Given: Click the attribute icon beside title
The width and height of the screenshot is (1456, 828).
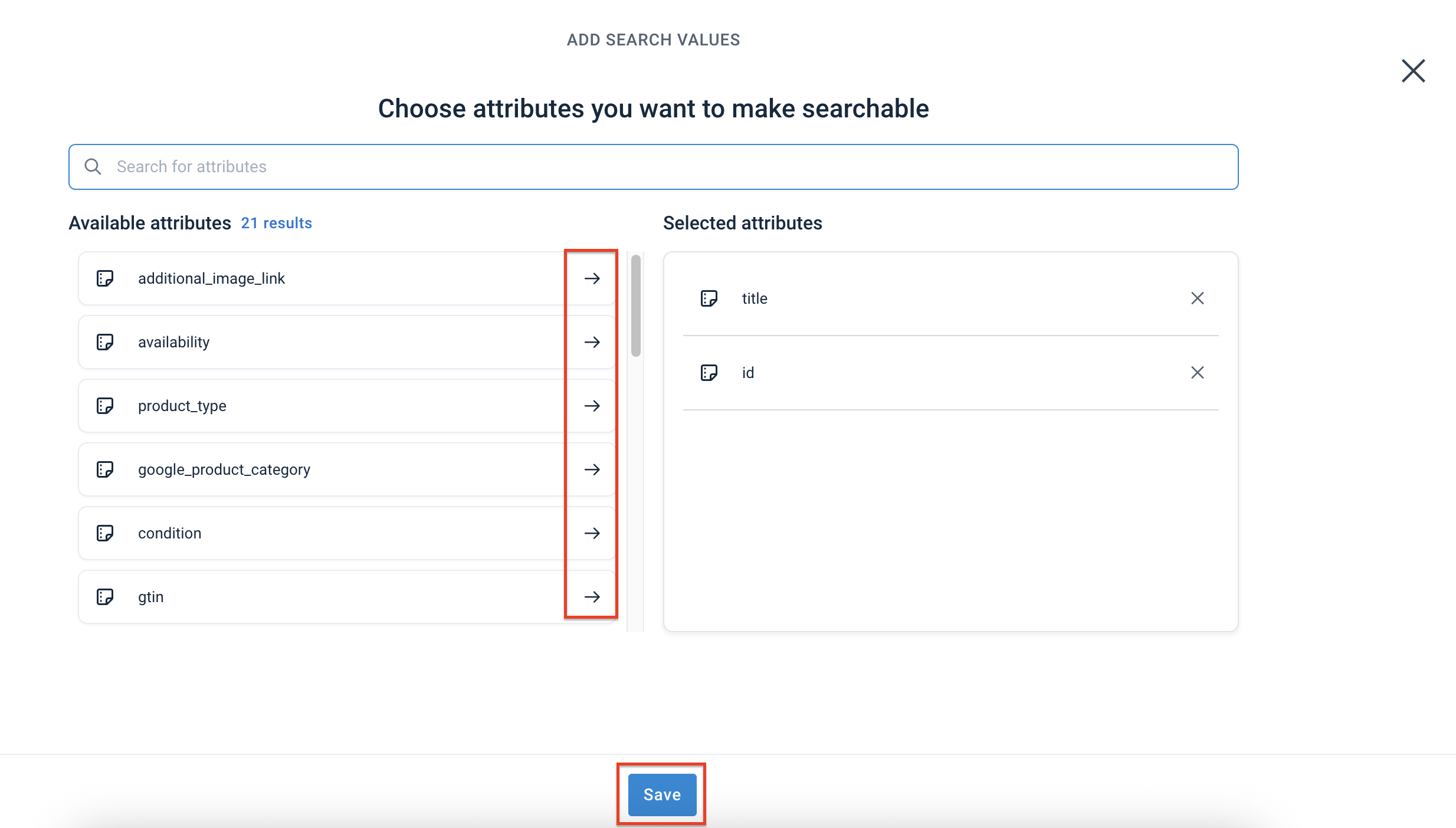Looking at the screenshot, I should (709, 298).
